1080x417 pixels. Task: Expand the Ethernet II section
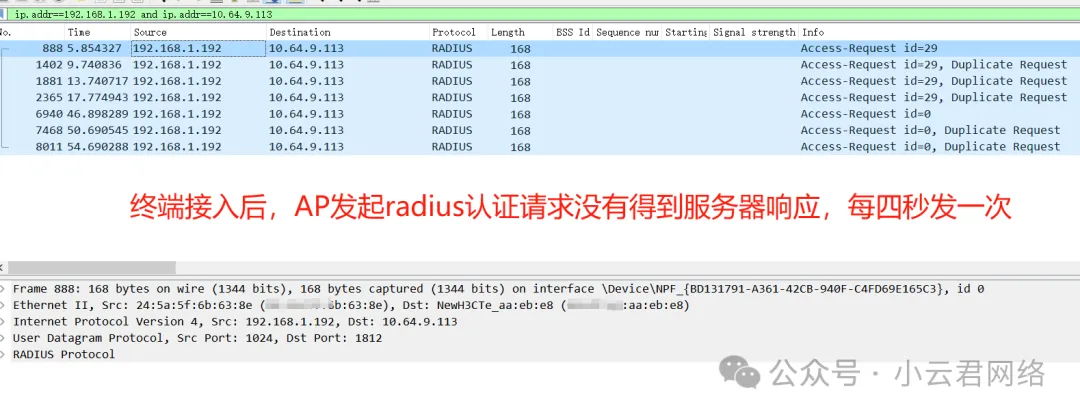click(x=5, y=305)
